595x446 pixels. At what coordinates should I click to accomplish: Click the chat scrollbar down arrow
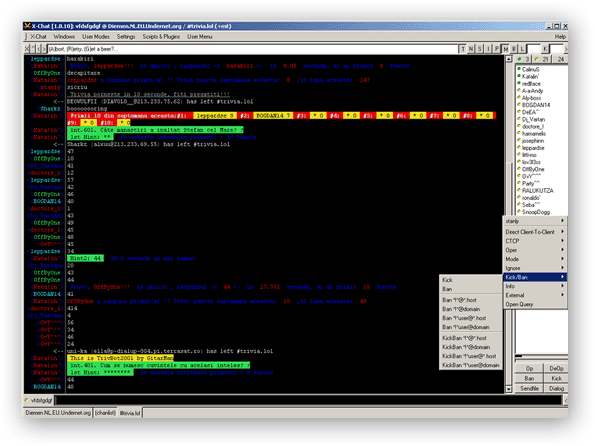coord(509,389)
